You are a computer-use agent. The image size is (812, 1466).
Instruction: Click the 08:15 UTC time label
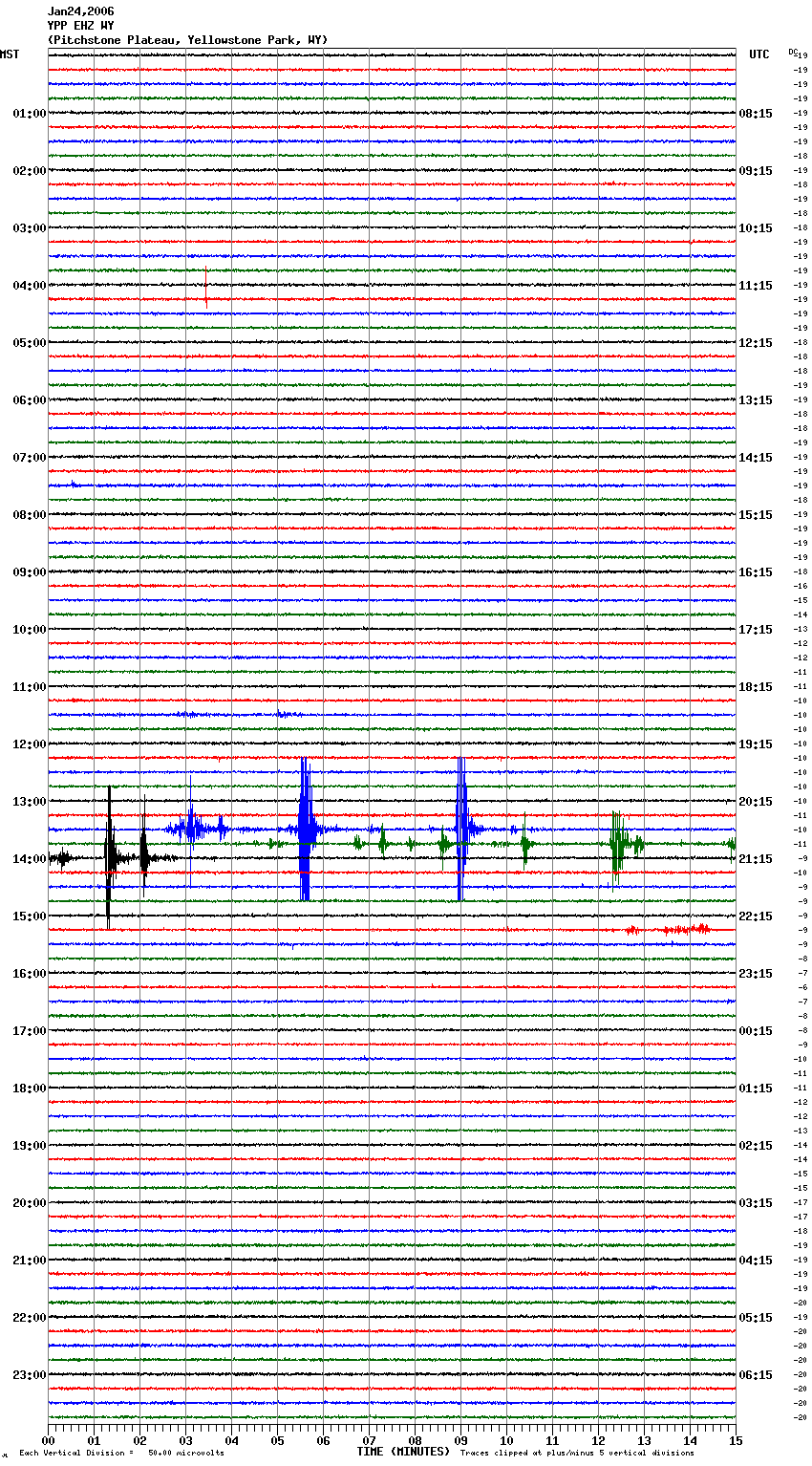[x=756, y=114]
